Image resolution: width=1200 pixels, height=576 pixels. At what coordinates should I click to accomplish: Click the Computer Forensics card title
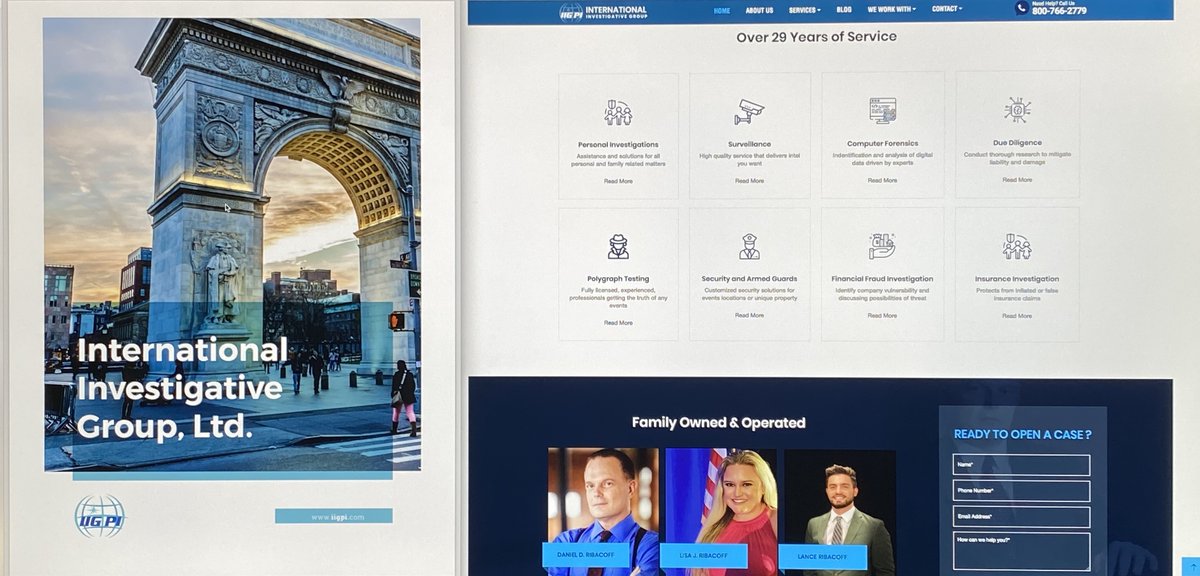point(882,143)
